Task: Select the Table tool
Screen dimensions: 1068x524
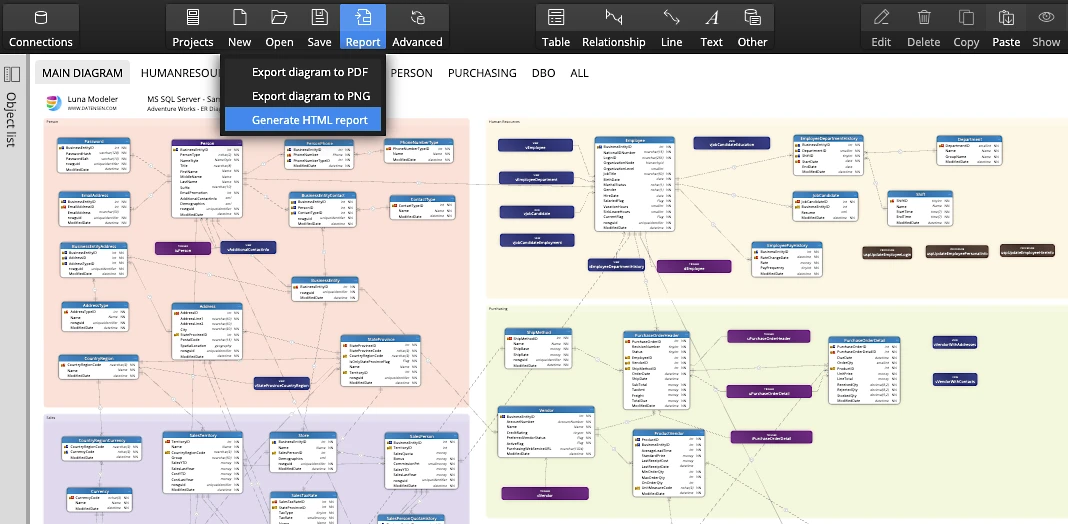Action: [556, 27]
